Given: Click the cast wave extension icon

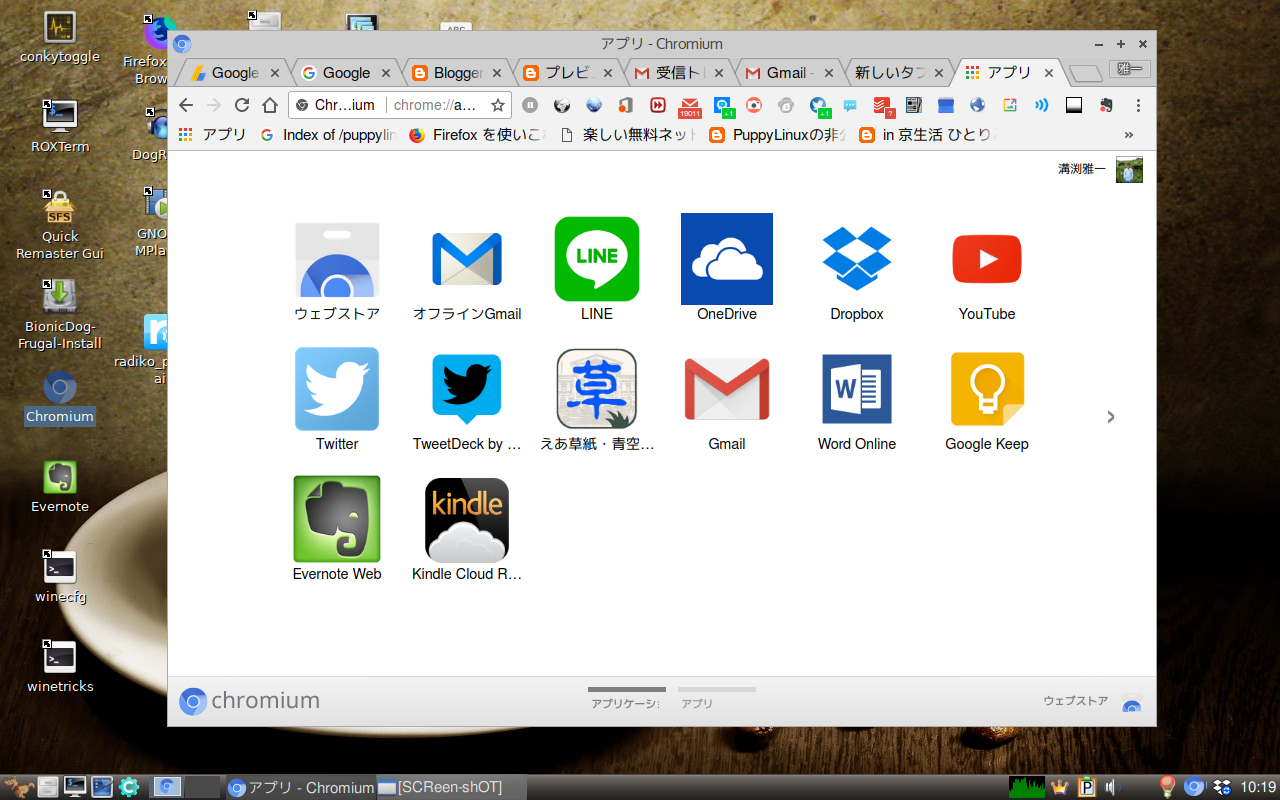Looking at the screenshot, I should coord(1042,105).
